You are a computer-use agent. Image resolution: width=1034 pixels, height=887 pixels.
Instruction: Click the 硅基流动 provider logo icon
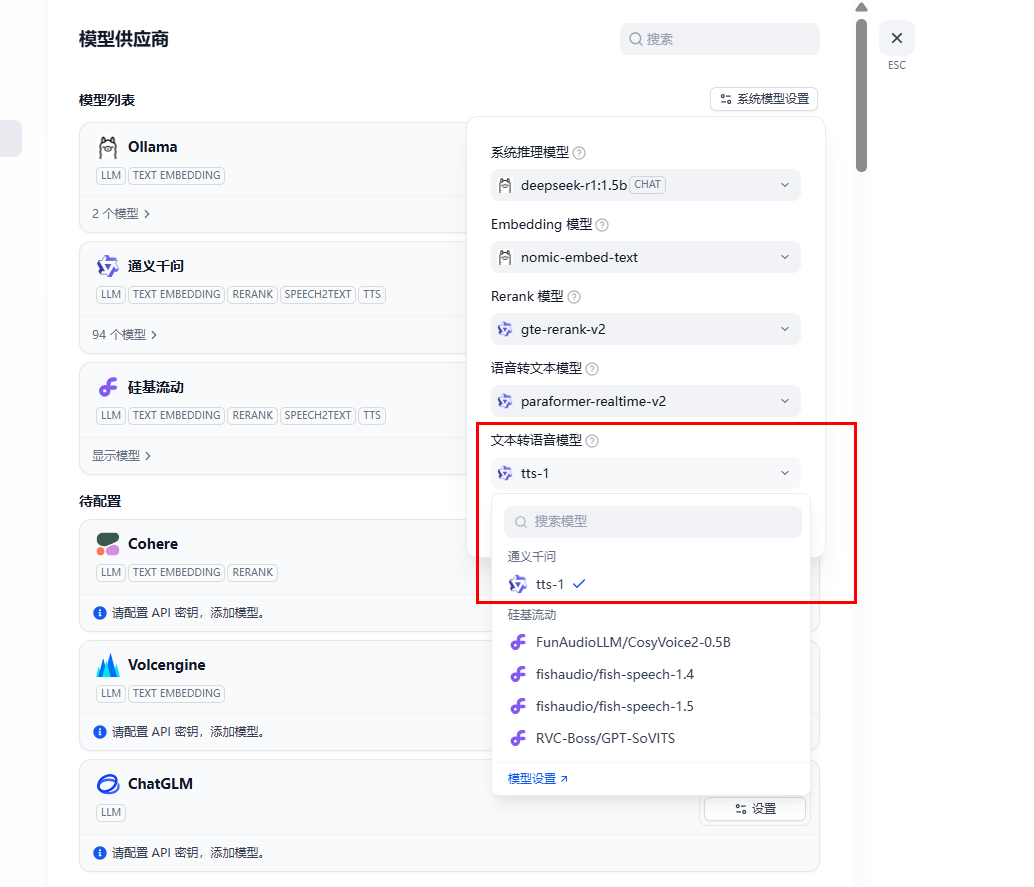108,387
